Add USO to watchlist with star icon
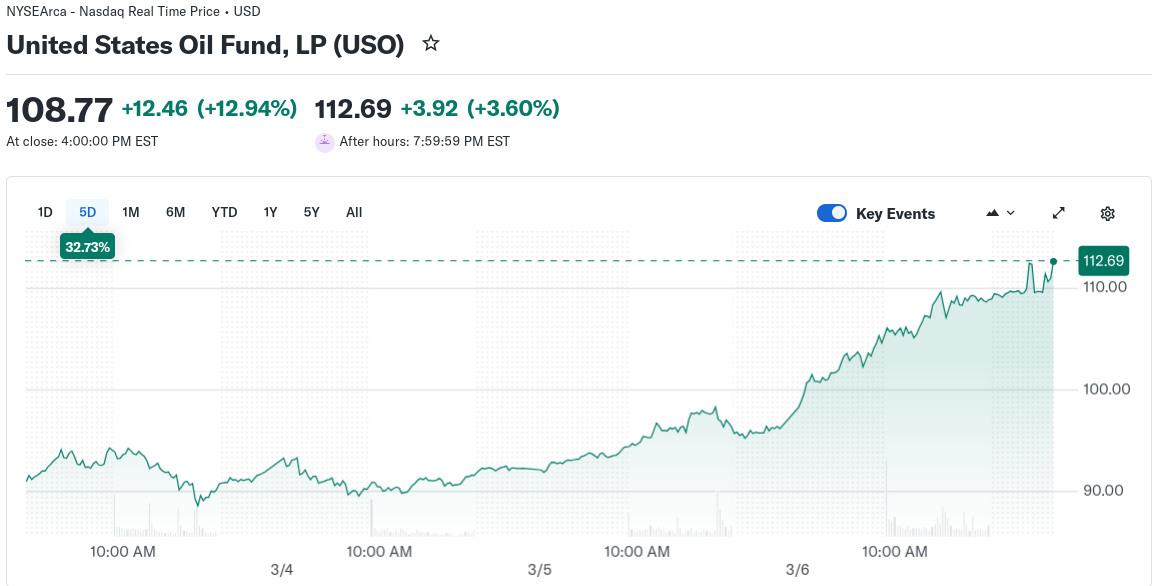1155x586 pixels. point(431,44)
